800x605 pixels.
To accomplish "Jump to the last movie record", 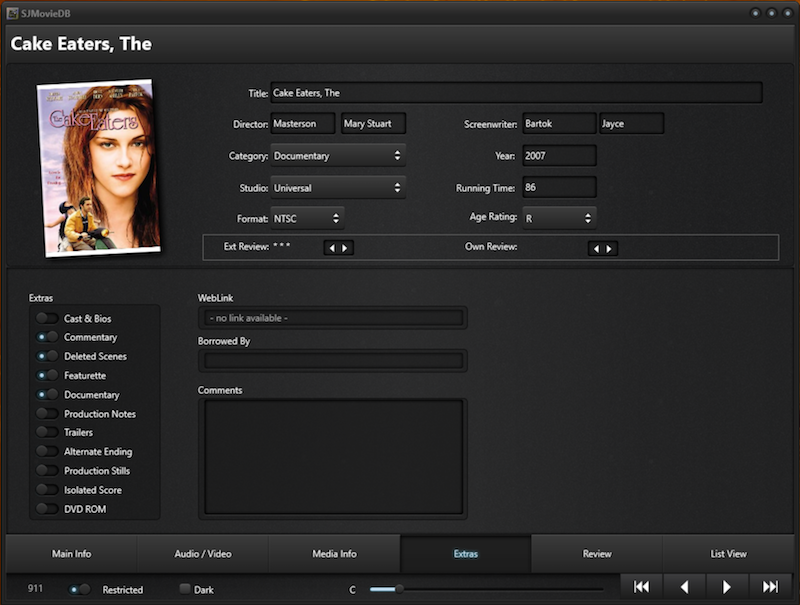I will (770, 587).
